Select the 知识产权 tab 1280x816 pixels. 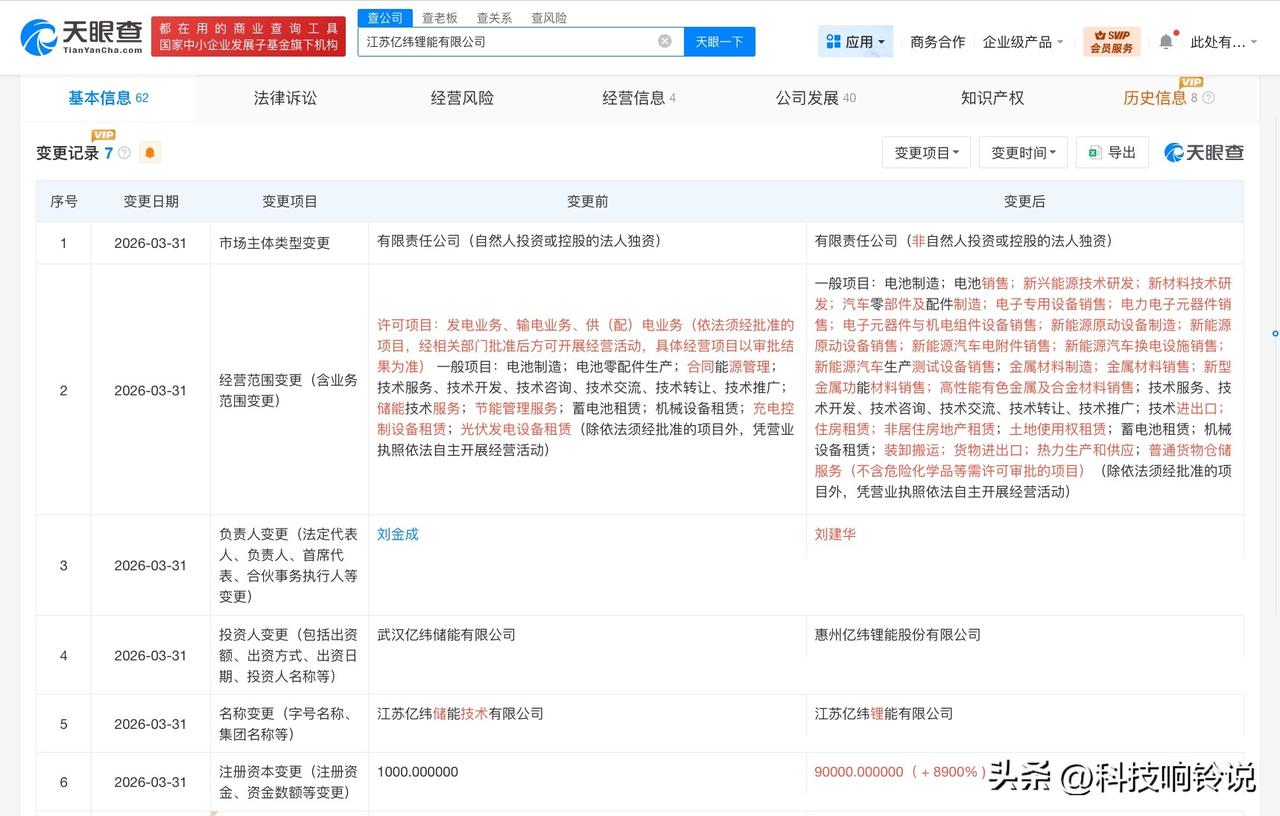[992, 98]
